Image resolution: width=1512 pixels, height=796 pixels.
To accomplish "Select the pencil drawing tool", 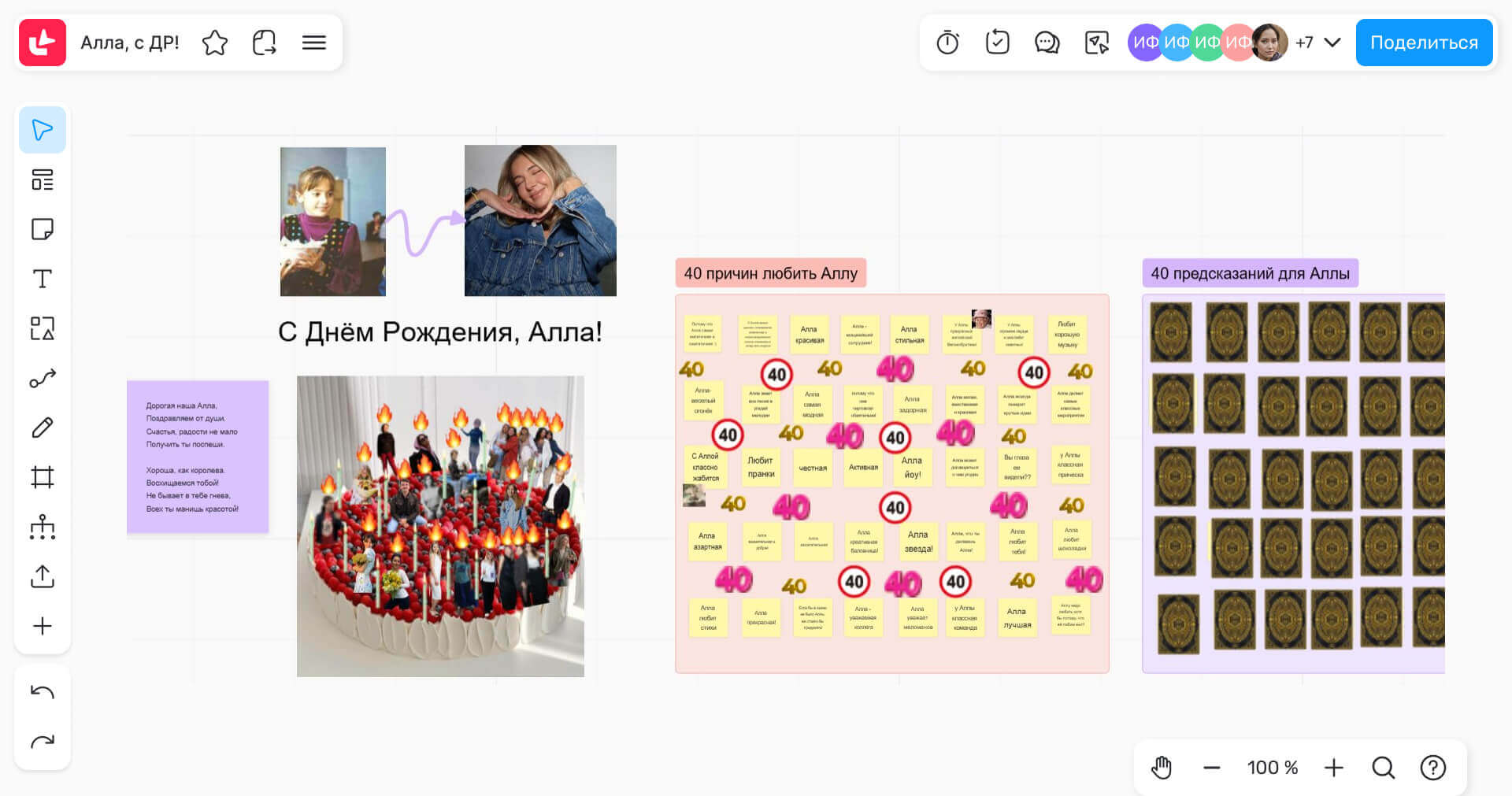I will tap(43, 428).
